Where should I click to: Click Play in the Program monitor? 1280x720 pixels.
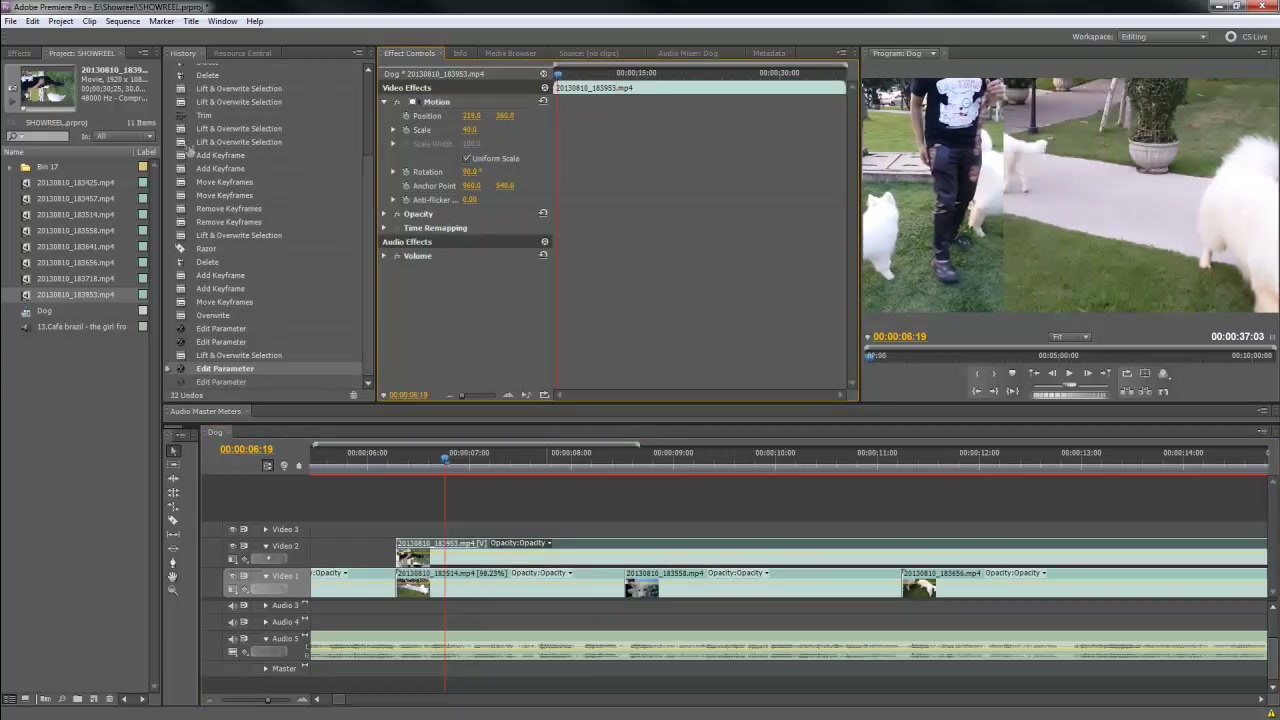pyautogui.click(x=1069, y=373)
